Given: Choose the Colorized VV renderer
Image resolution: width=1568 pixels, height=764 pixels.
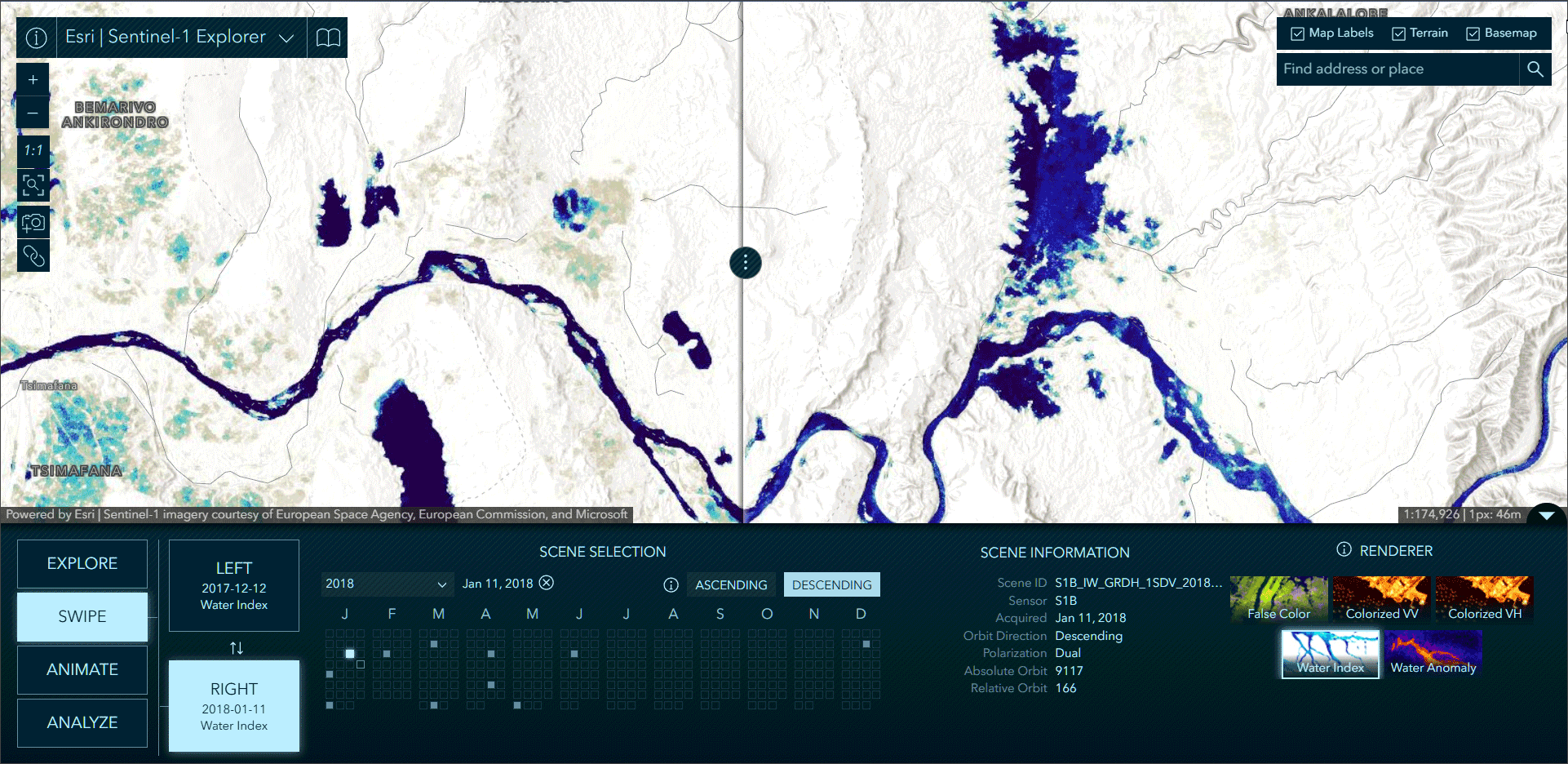Looking at the screenshot, I should coord(1381,598).
